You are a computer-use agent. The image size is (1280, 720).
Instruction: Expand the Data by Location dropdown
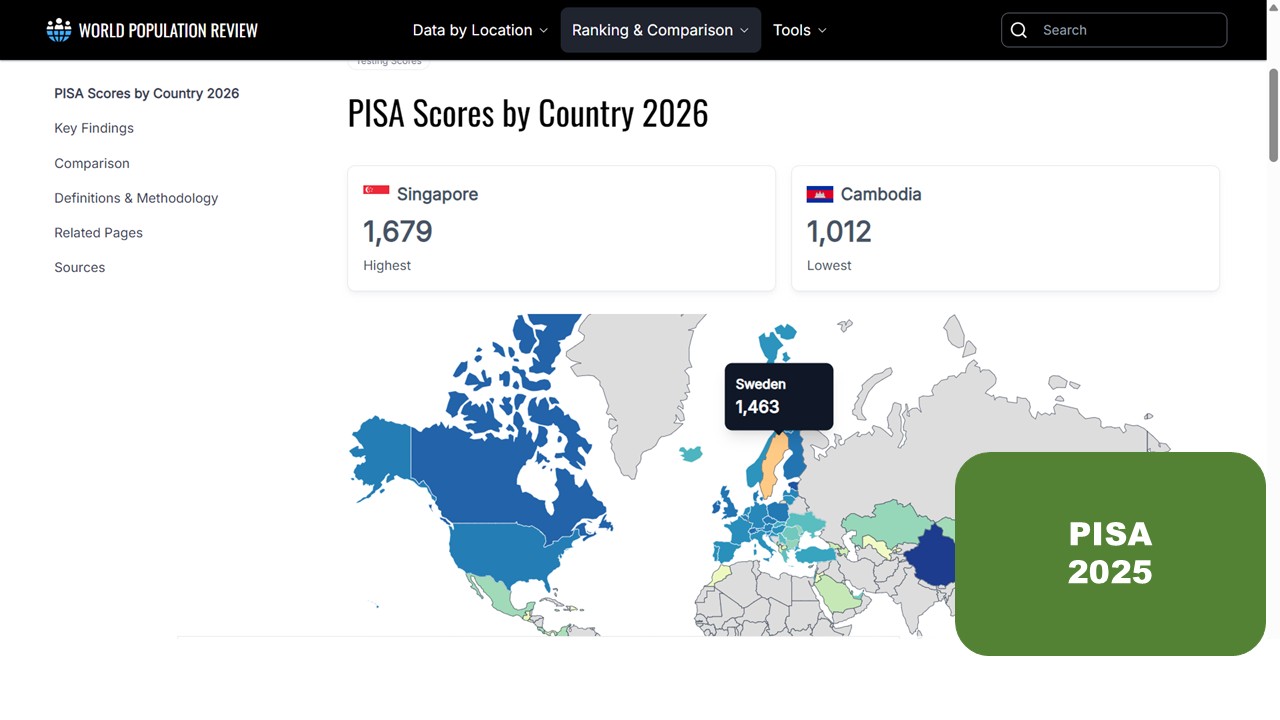tap(480, 30)
